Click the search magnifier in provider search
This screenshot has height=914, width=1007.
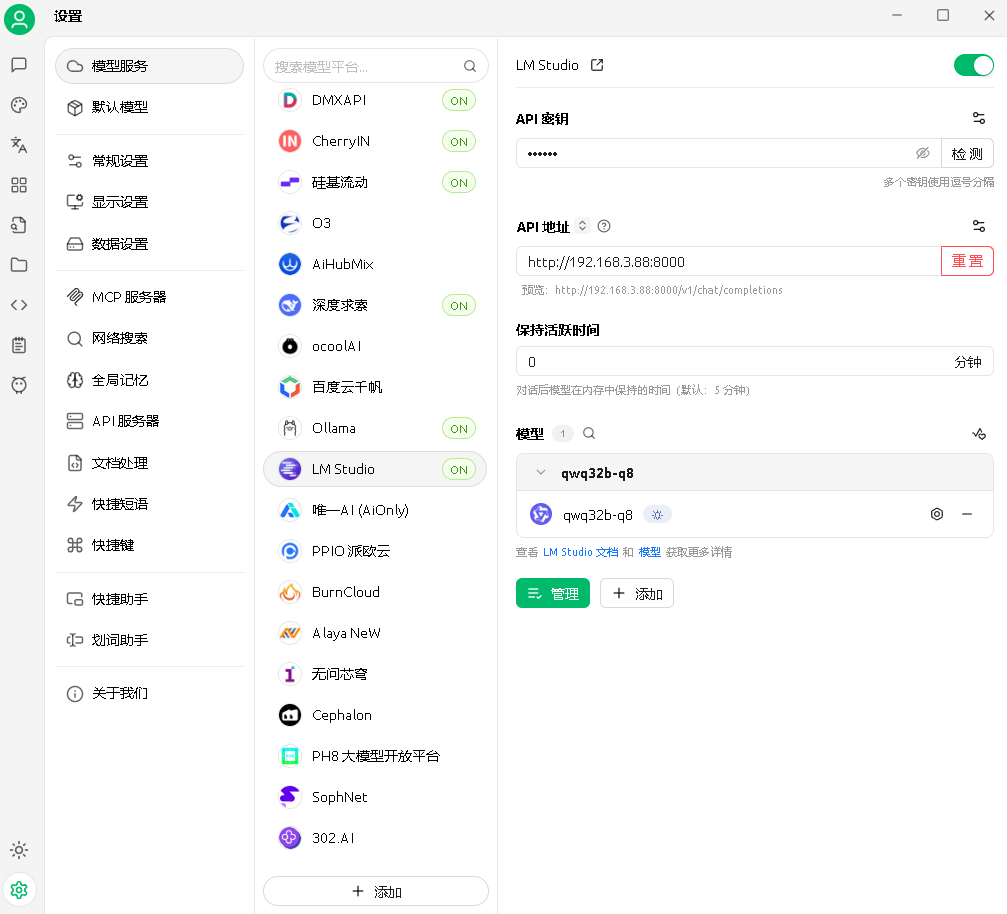pyautogui.click(x=470, y=66)
